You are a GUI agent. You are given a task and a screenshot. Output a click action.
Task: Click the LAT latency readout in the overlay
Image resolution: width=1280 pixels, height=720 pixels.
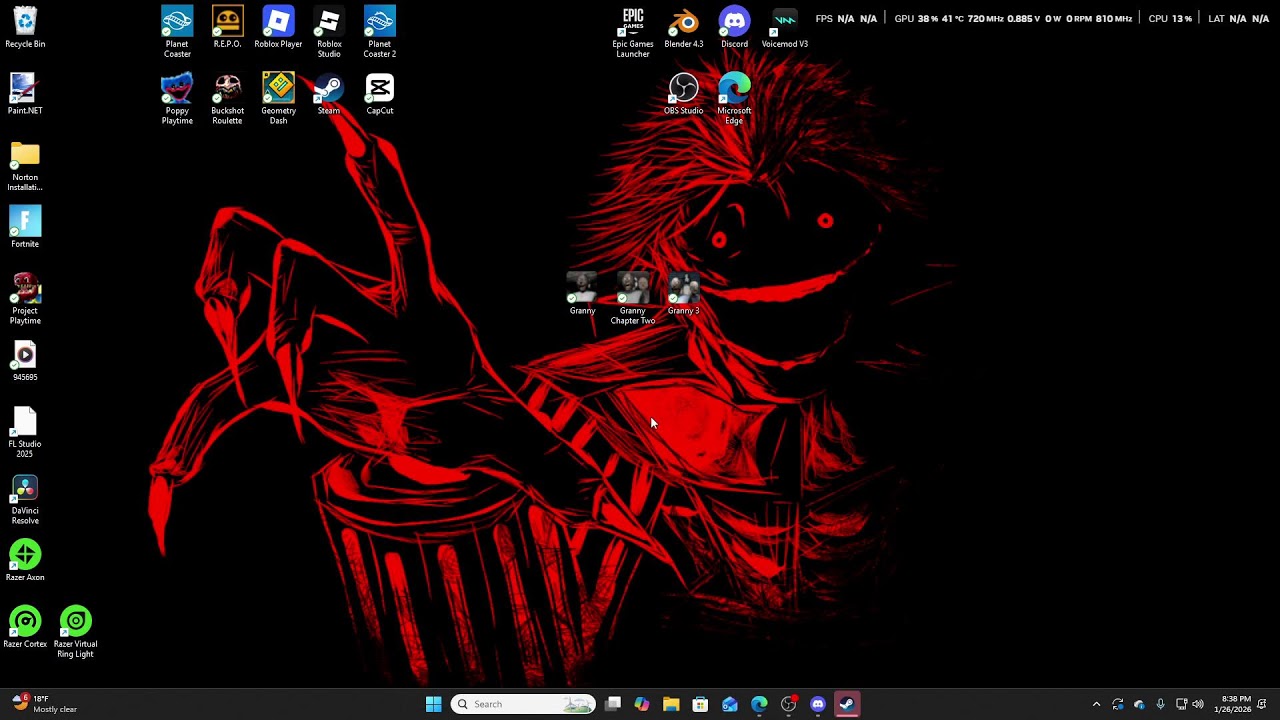1239,19
